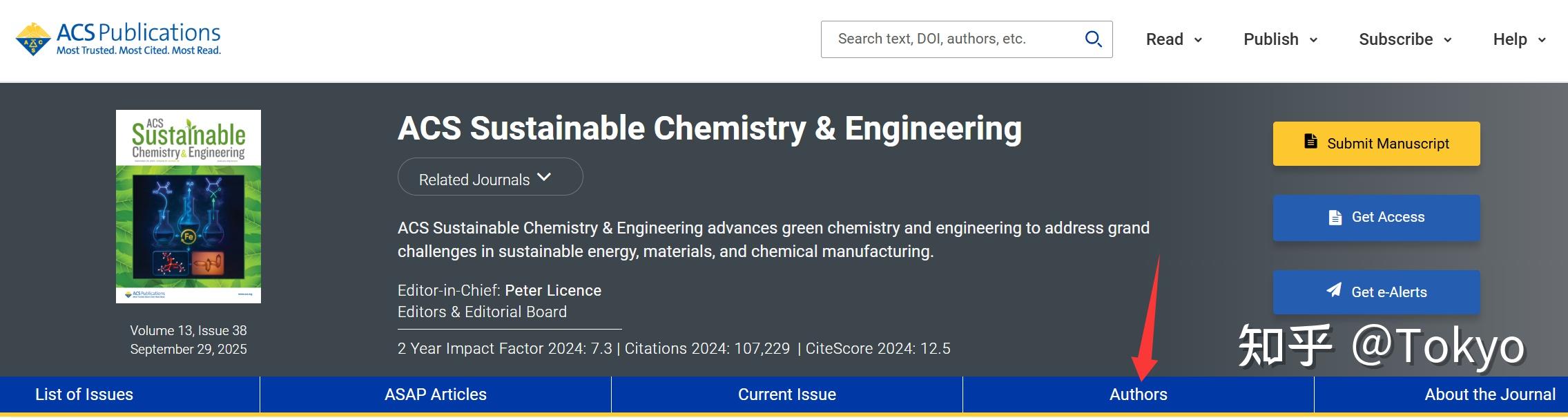Open the Publish dropdown menu

point(1281,39)
